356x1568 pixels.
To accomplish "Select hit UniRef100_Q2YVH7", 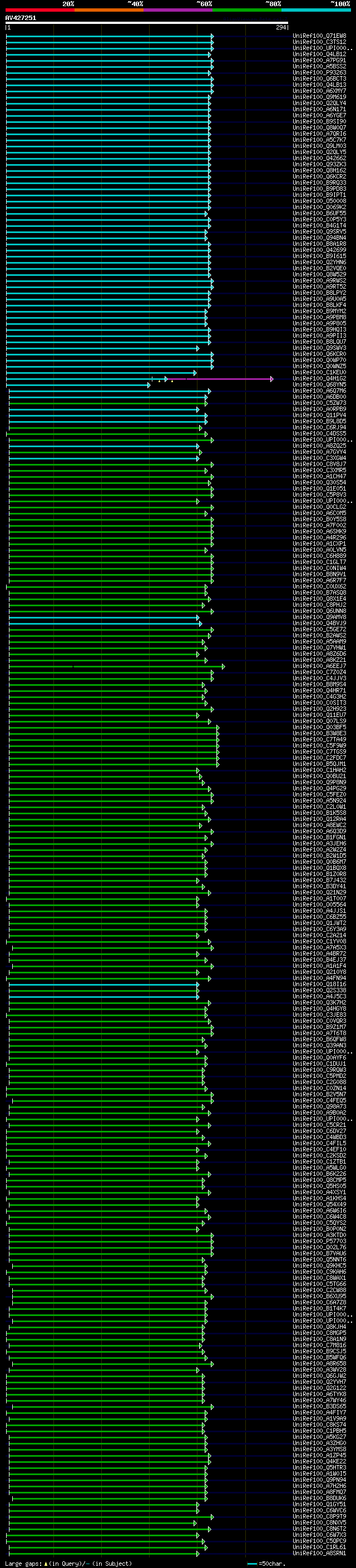I will tap(319, 1382).
